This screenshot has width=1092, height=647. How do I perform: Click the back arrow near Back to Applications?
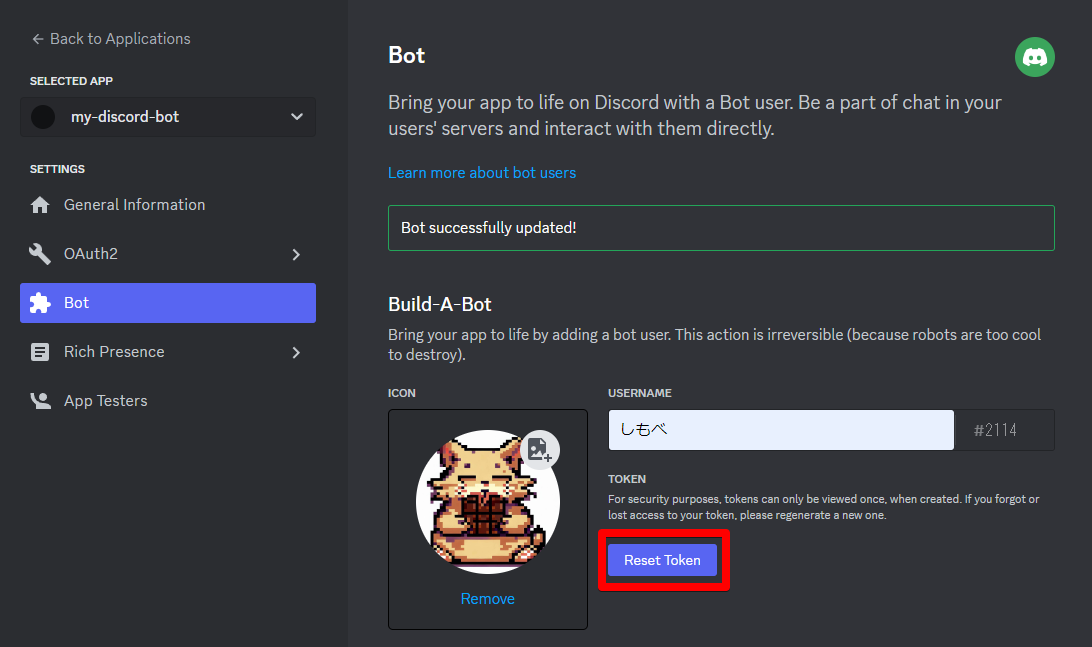[x=36, y=38]
